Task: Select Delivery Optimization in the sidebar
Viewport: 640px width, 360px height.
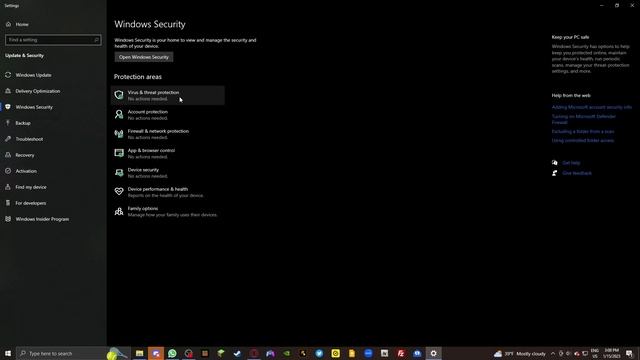Action: [x=53, y=91]
